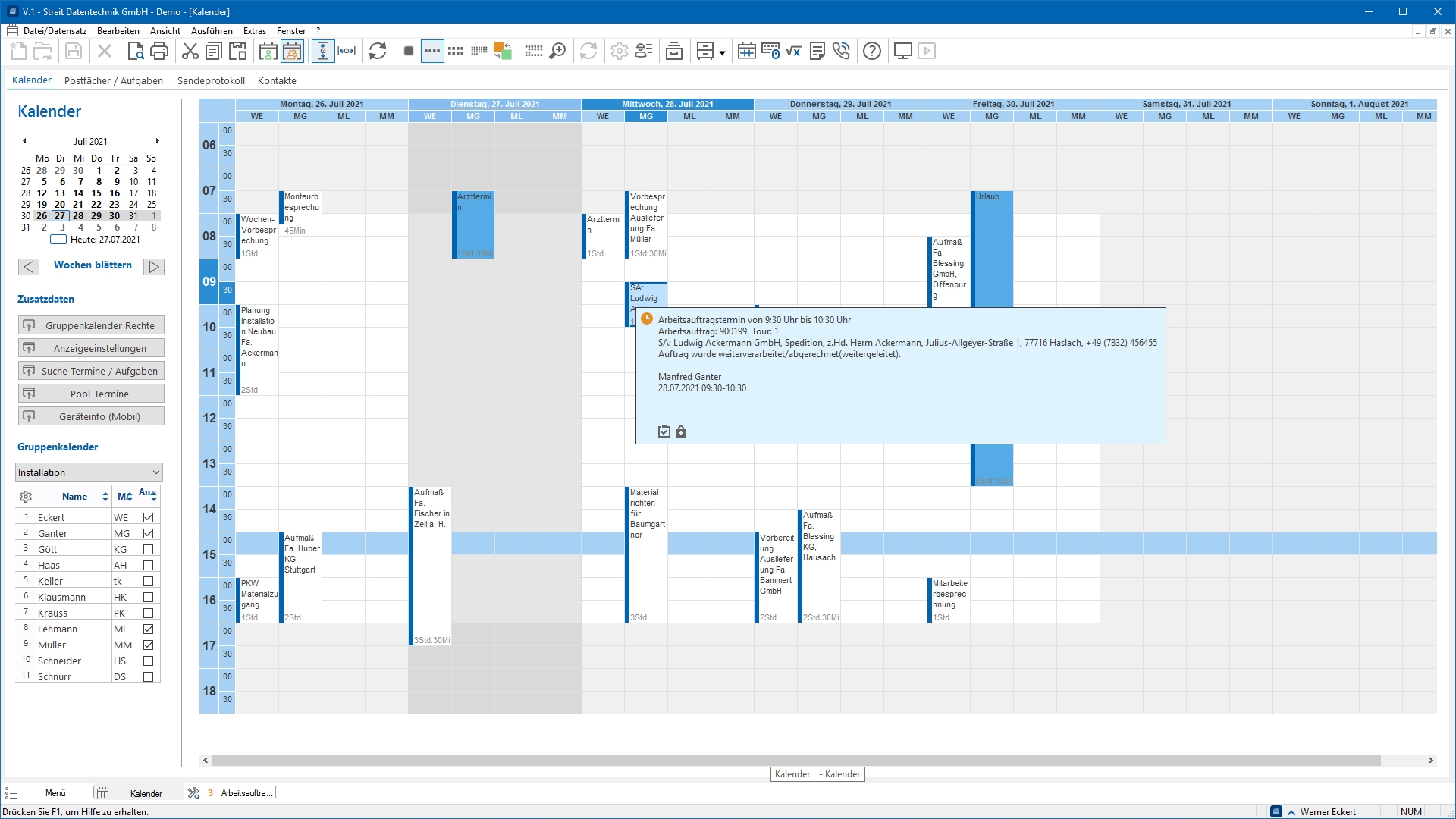
Task: Enable the Gött display checkbox
Action: pos(149,550)
